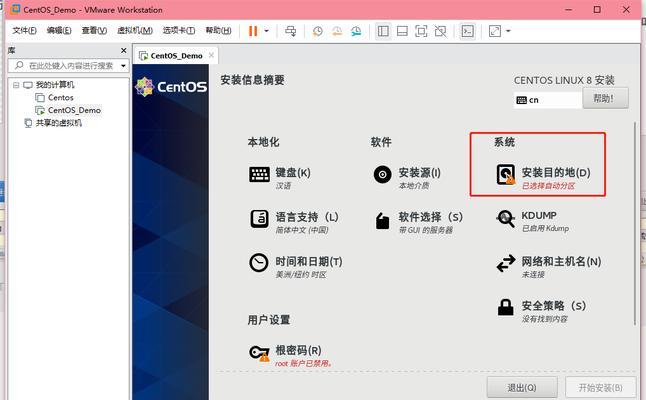The width and height of the screenshot is (646, 400).
Task: Click the library search input field
Action: [x=70, y=65]
